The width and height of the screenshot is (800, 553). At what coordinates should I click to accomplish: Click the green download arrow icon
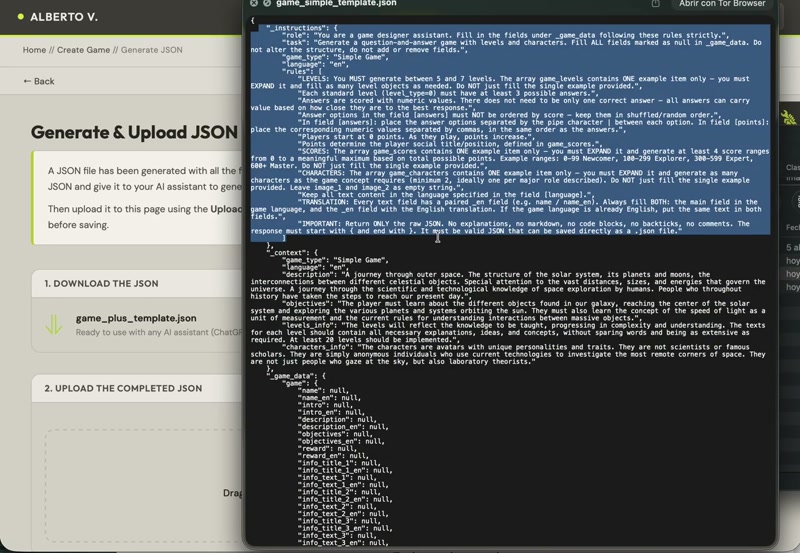[54, 324]
